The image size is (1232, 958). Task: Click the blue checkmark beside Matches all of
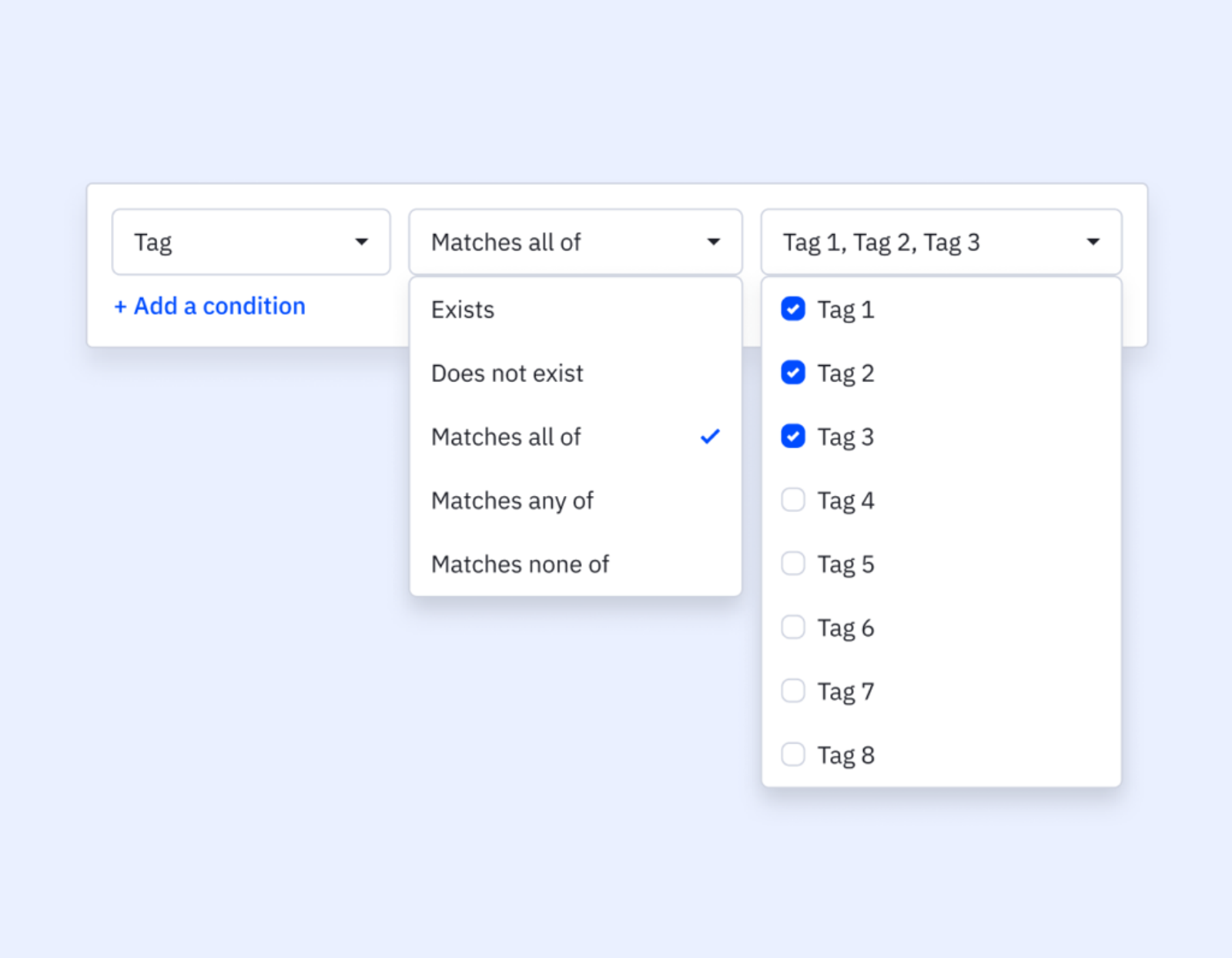710,436
